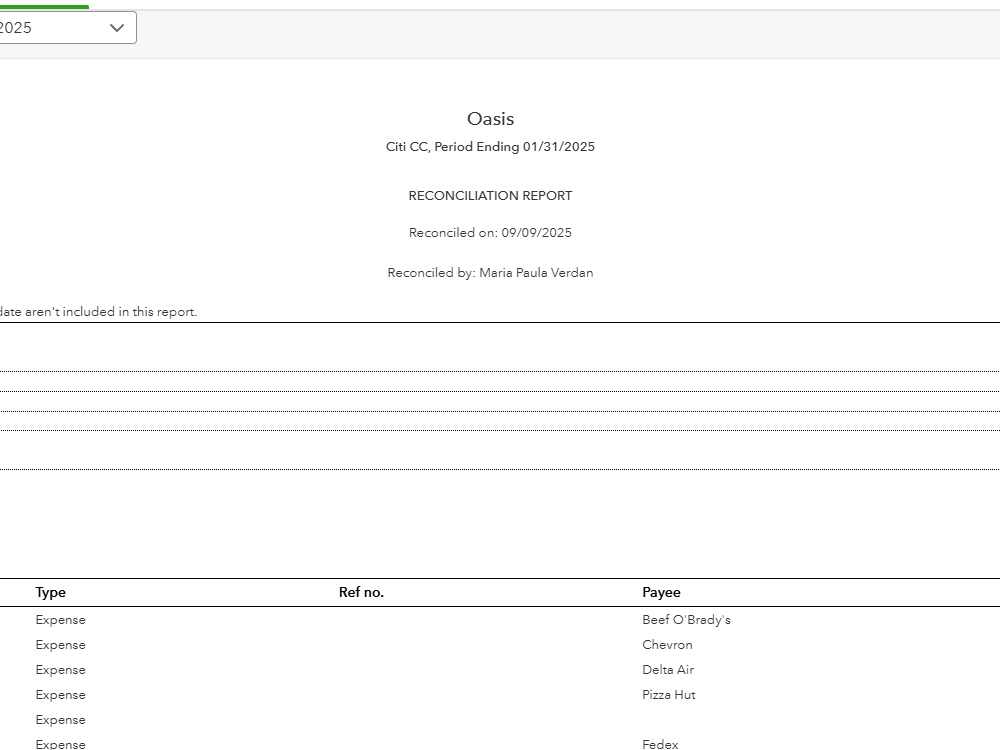Click Expense type in Delta Air row
This screenshot has height=750, width=1000.
(61, 670)
